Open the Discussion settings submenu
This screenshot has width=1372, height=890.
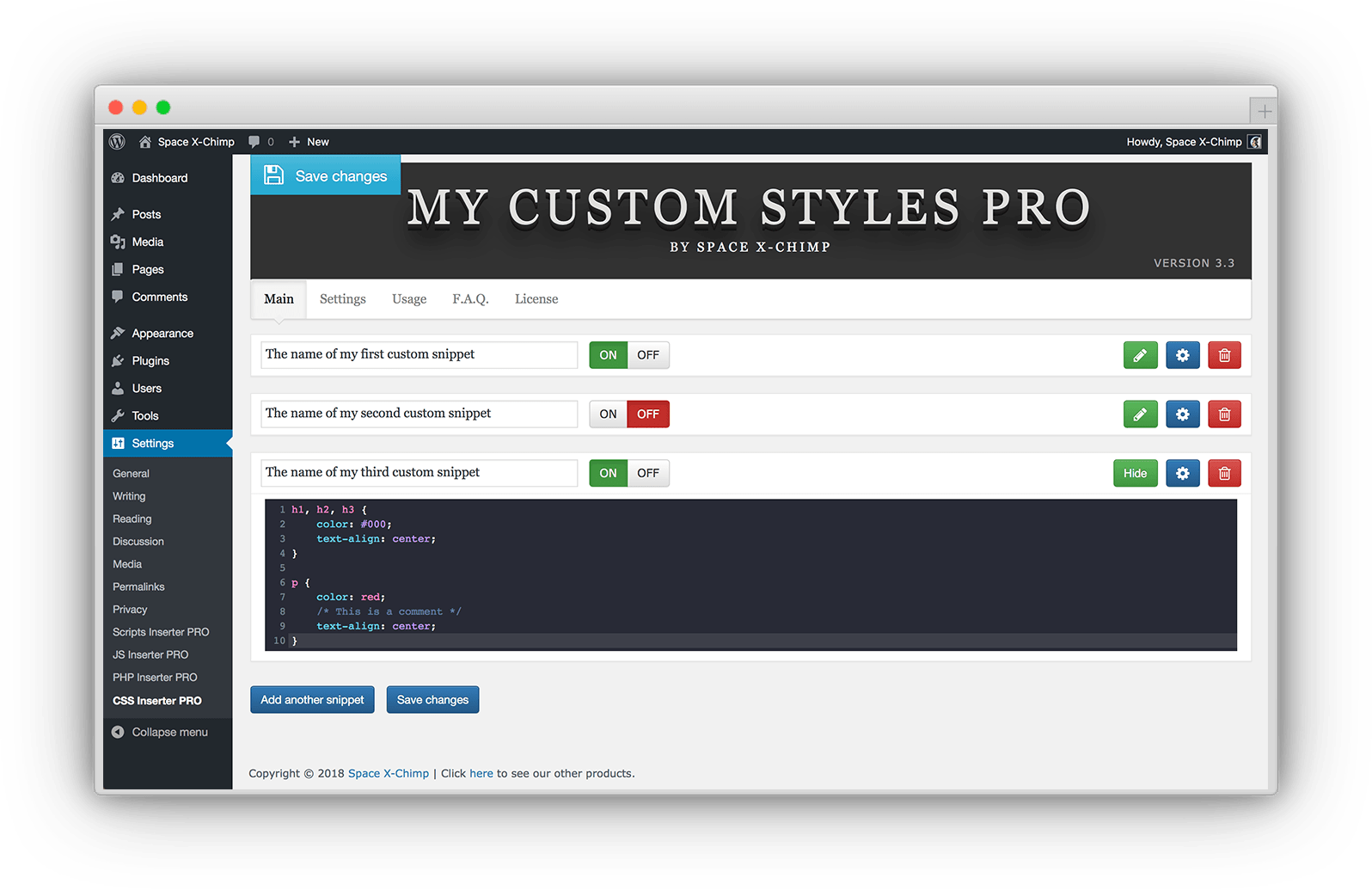click(x=138, y=542)
